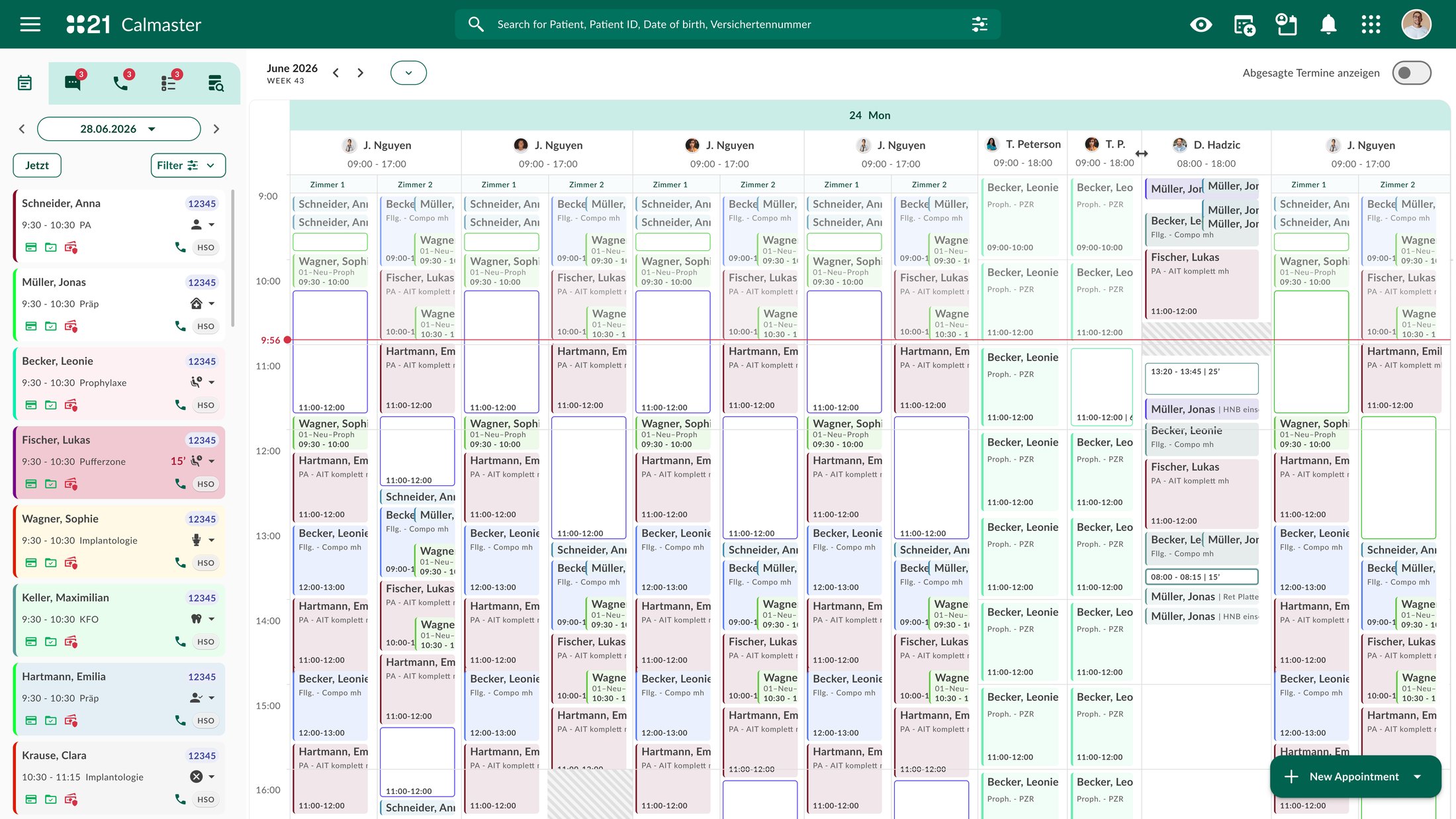The image size is (1456, 819).
Task: Expand status dropdown for Fischer, Lukas
Action: coord(212,461)
